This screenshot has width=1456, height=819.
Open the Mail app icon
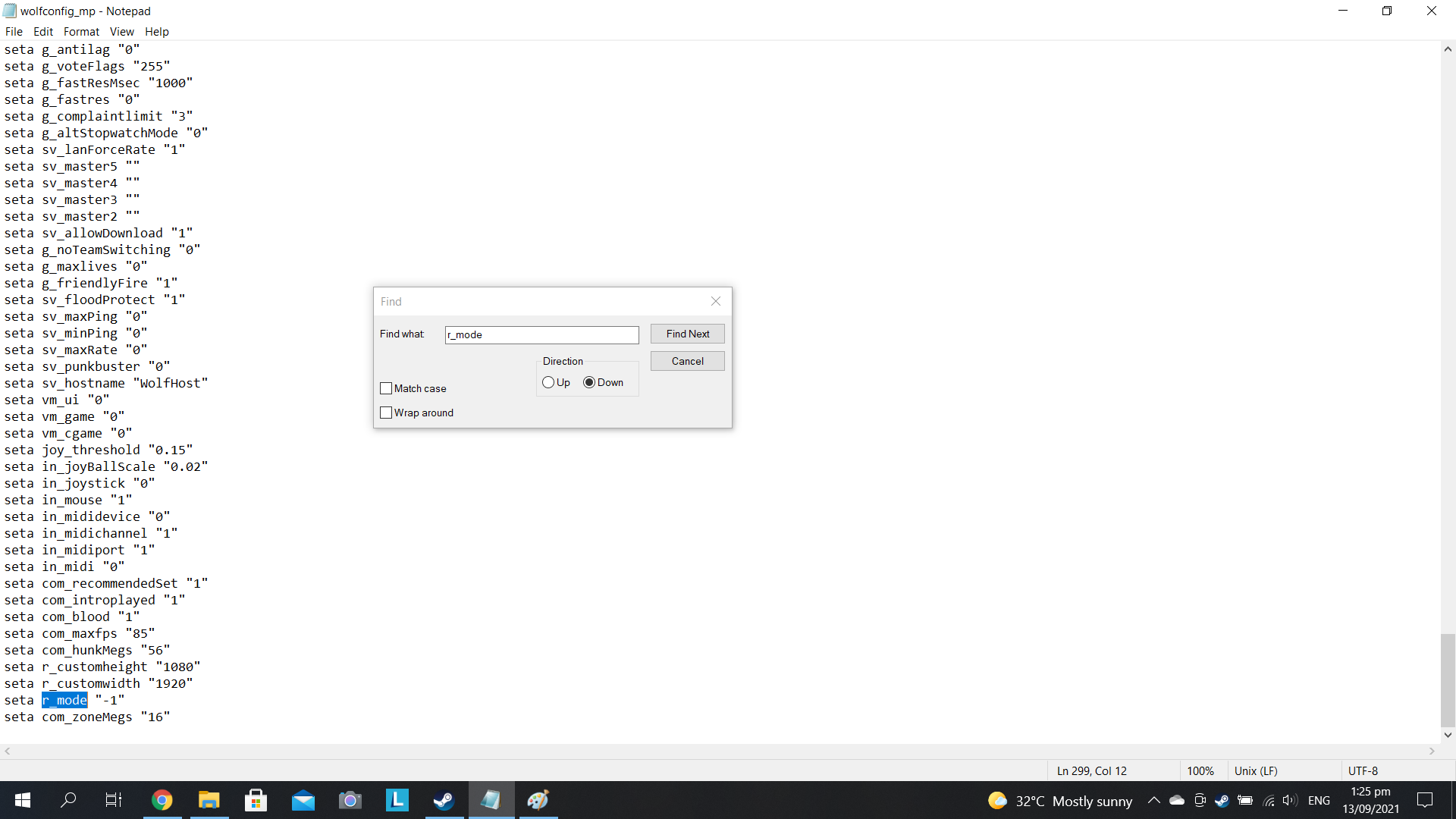303,800
